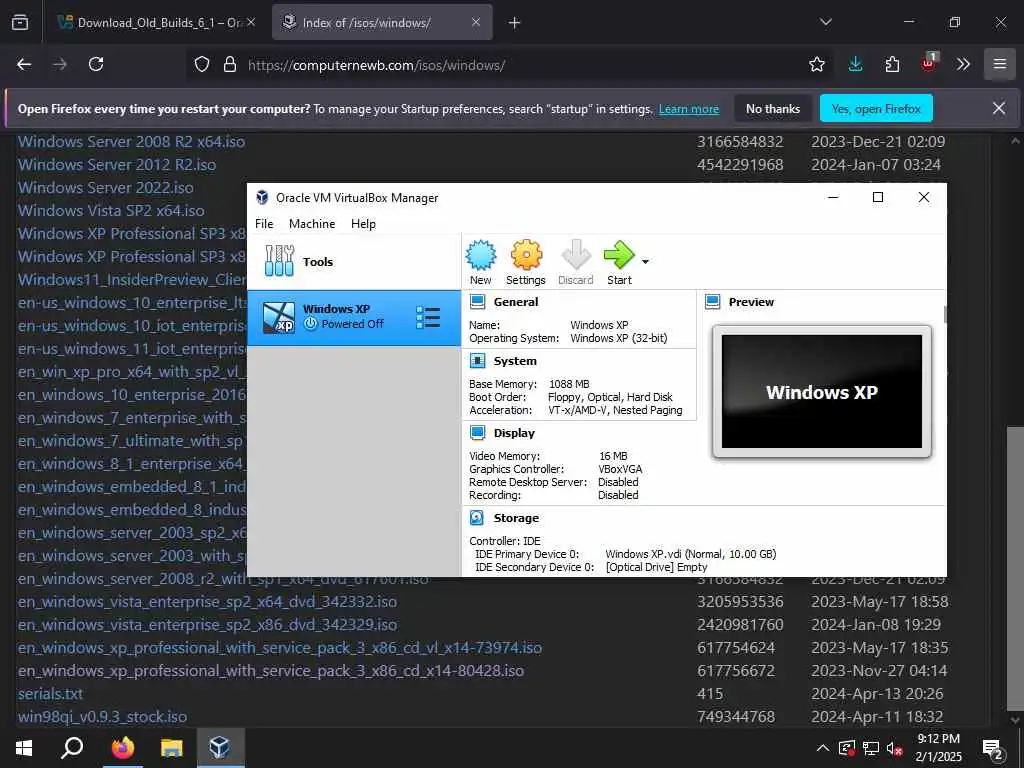
Task: Click the VirtualBox taskbar icon
Action: (219, 748)
